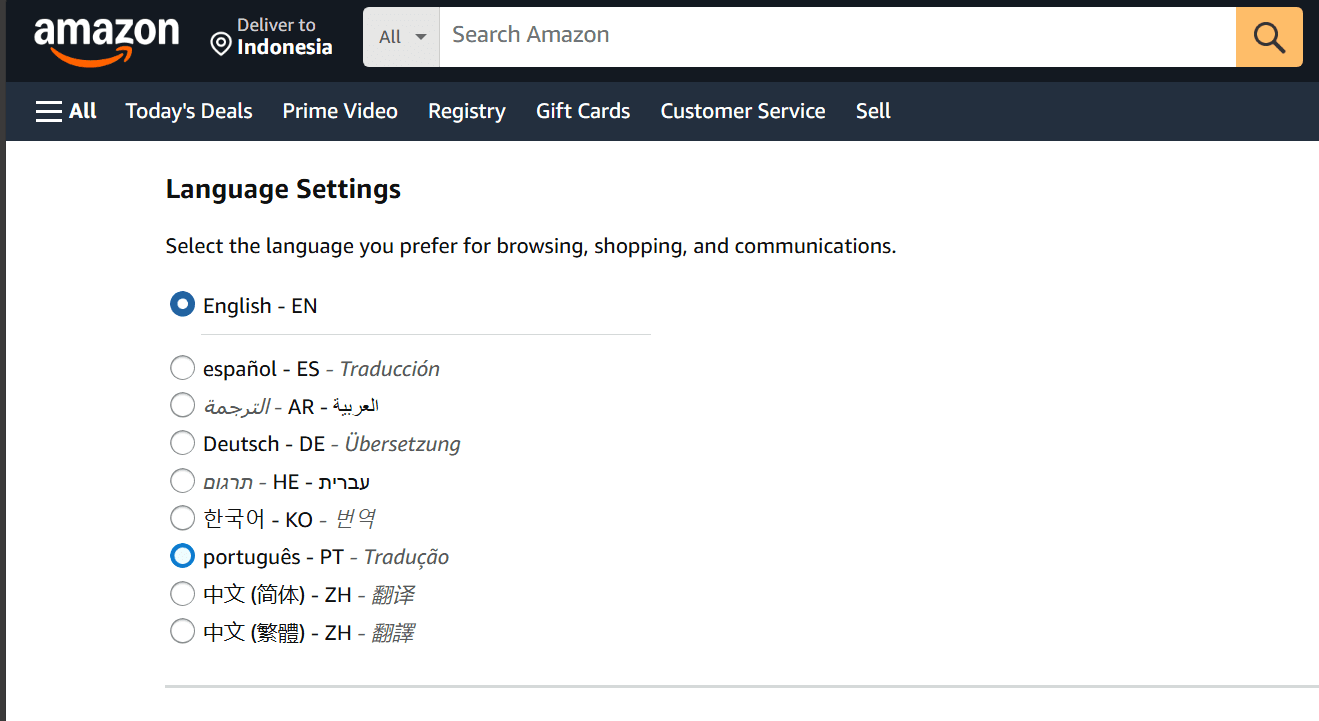This screenshot has width=1319, height=721.
Task: Click the Sell link
Action: point(873,111)
